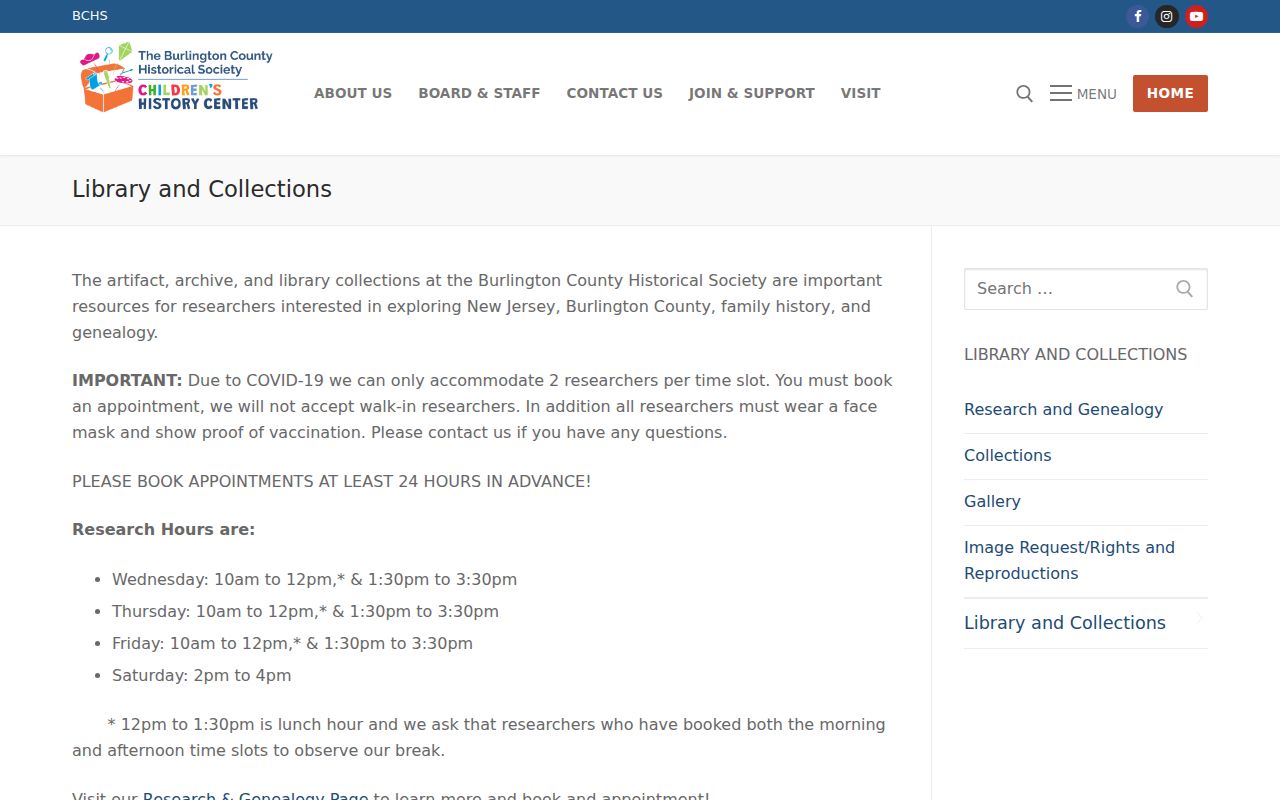The image size is (1280, 800).
Task: Click the LIBRARY AND COLLECTIONS sidebar heading
Action: point(1075,354)
